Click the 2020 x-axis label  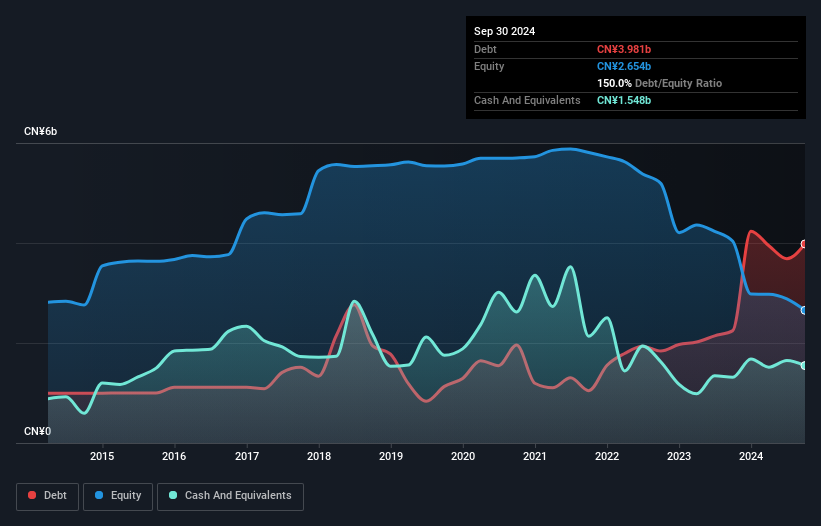tap(463, 456)
